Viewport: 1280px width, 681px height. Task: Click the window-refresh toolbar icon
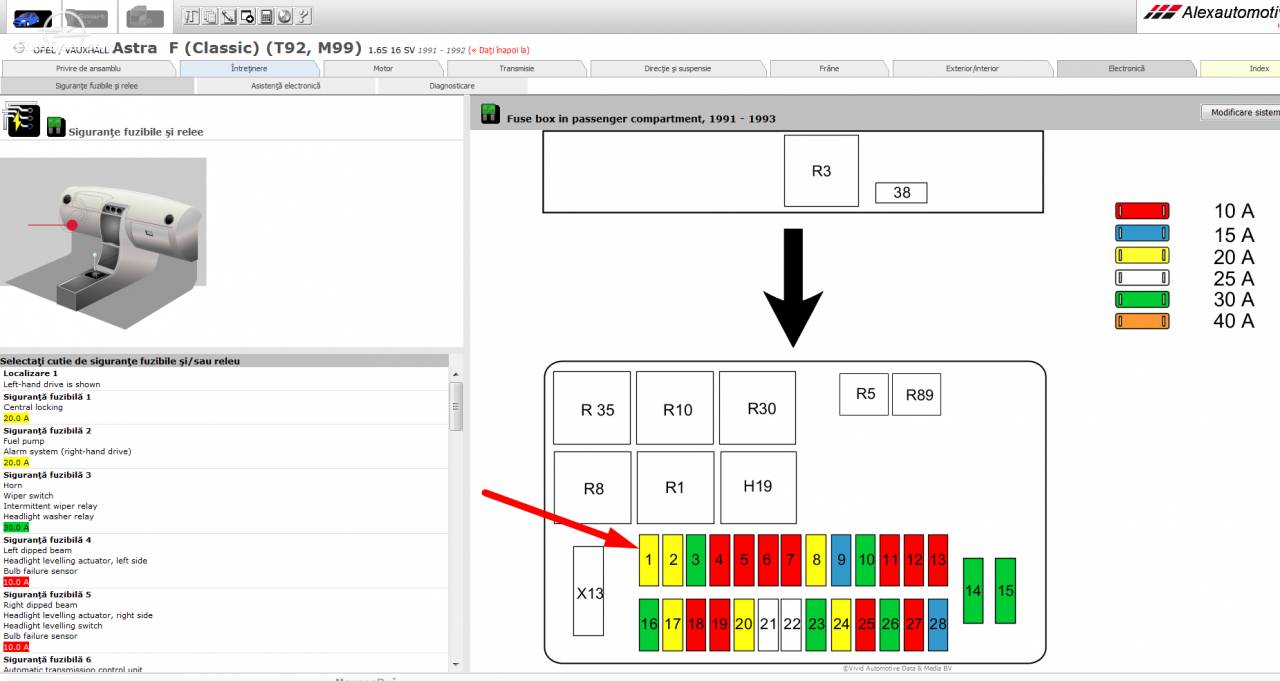248,16
